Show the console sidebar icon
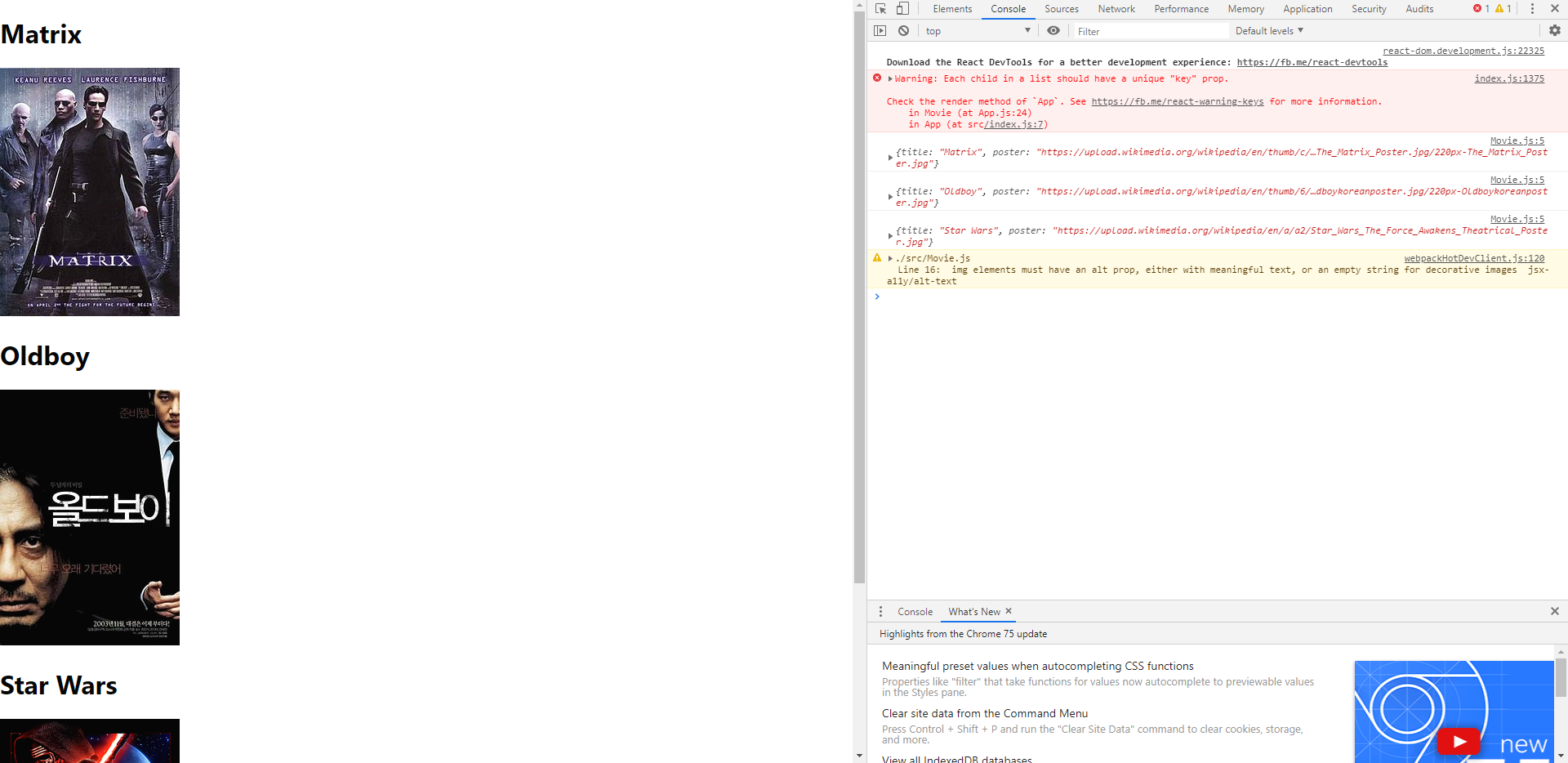Image resolution: width=1568 pixels, height=763 pixels. 880,31
